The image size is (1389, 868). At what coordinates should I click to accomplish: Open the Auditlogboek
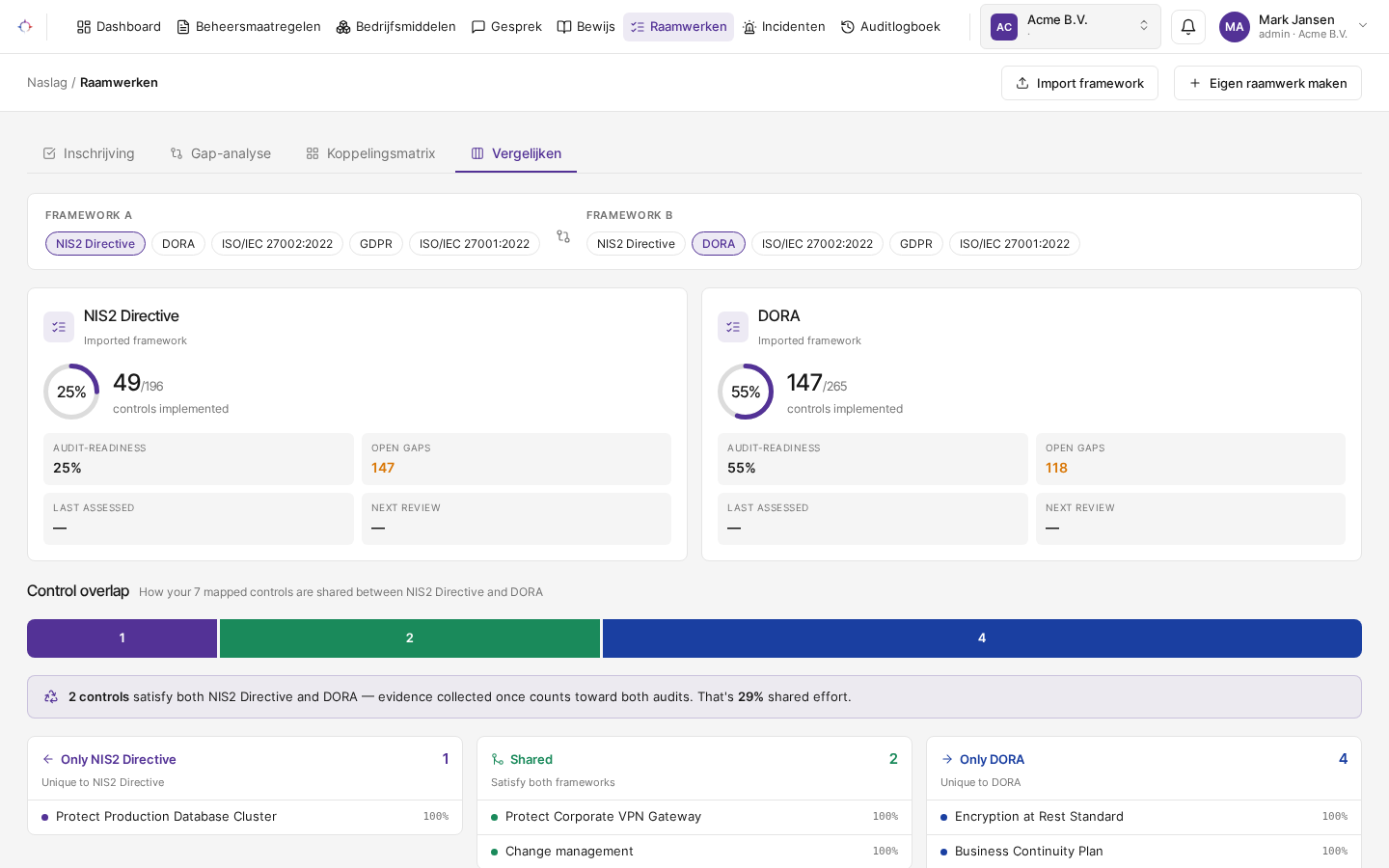click(890, 27)
